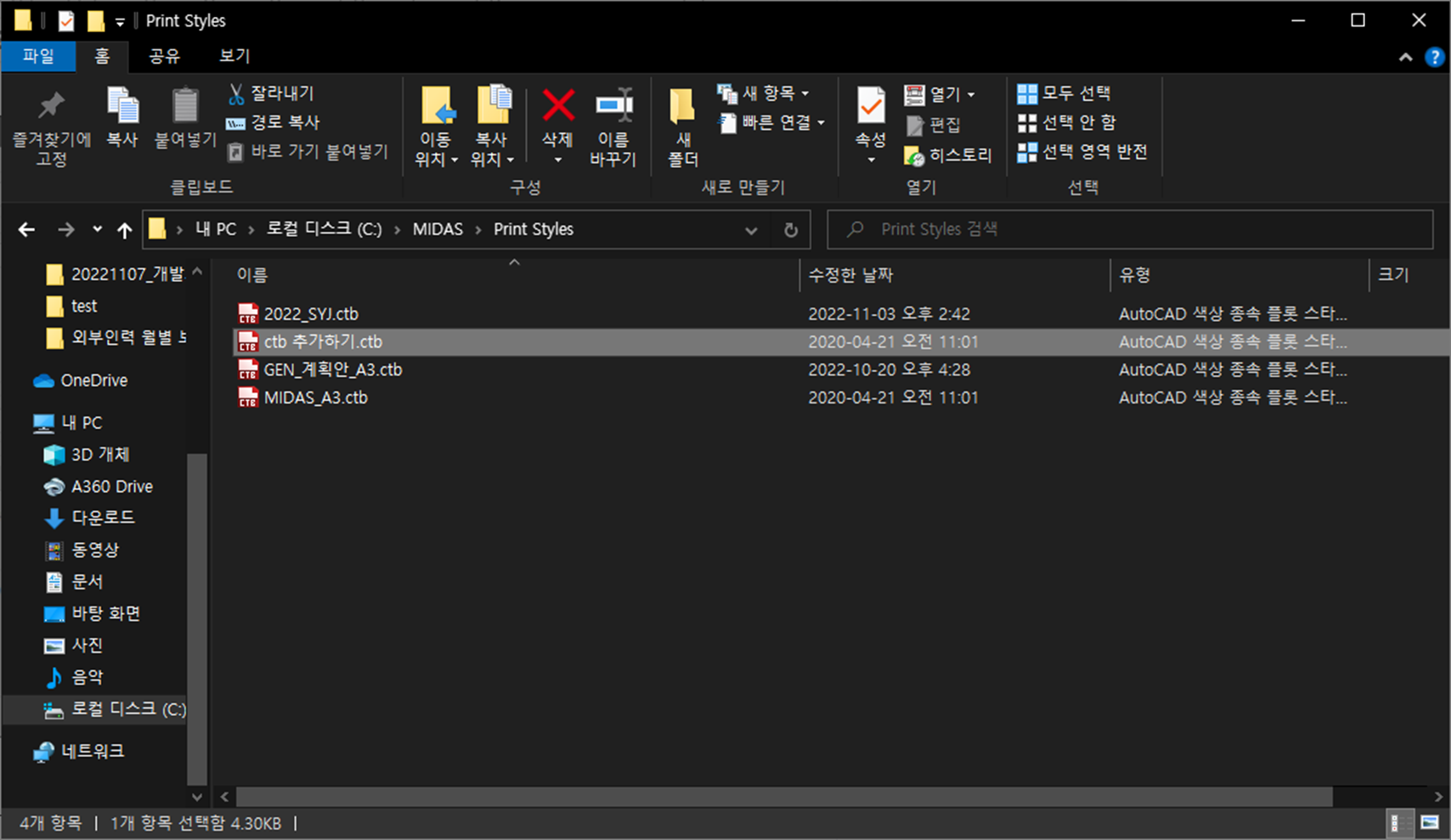Navigate back with the back arrow
The image size is (1451, 840).
click(x=26, y=229)
